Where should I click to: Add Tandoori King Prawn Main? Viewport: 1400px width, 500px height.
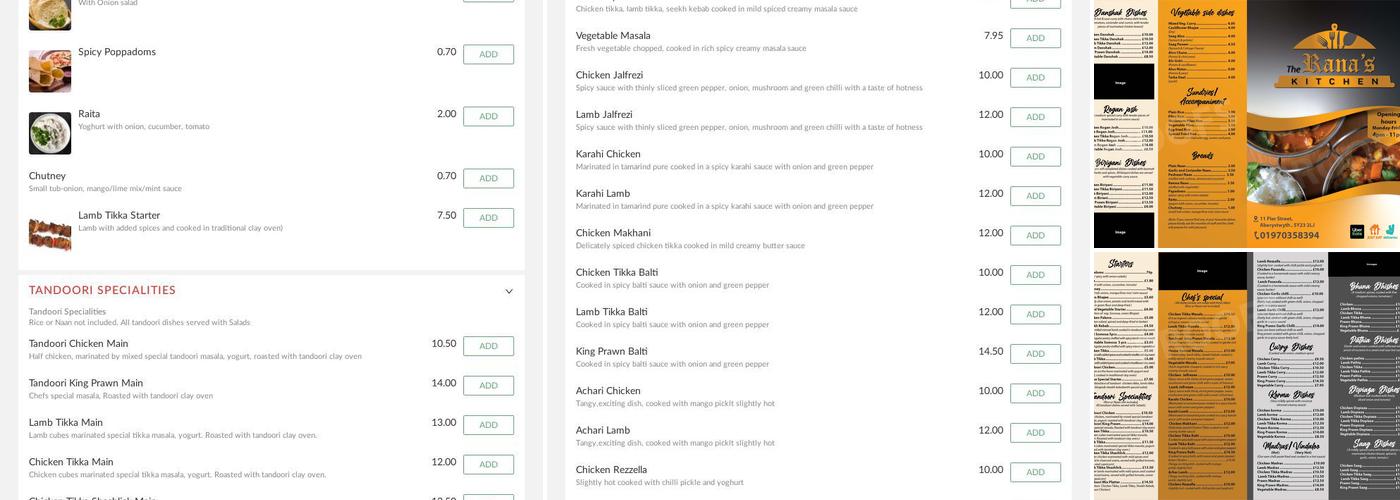click(x=488, y=386)
